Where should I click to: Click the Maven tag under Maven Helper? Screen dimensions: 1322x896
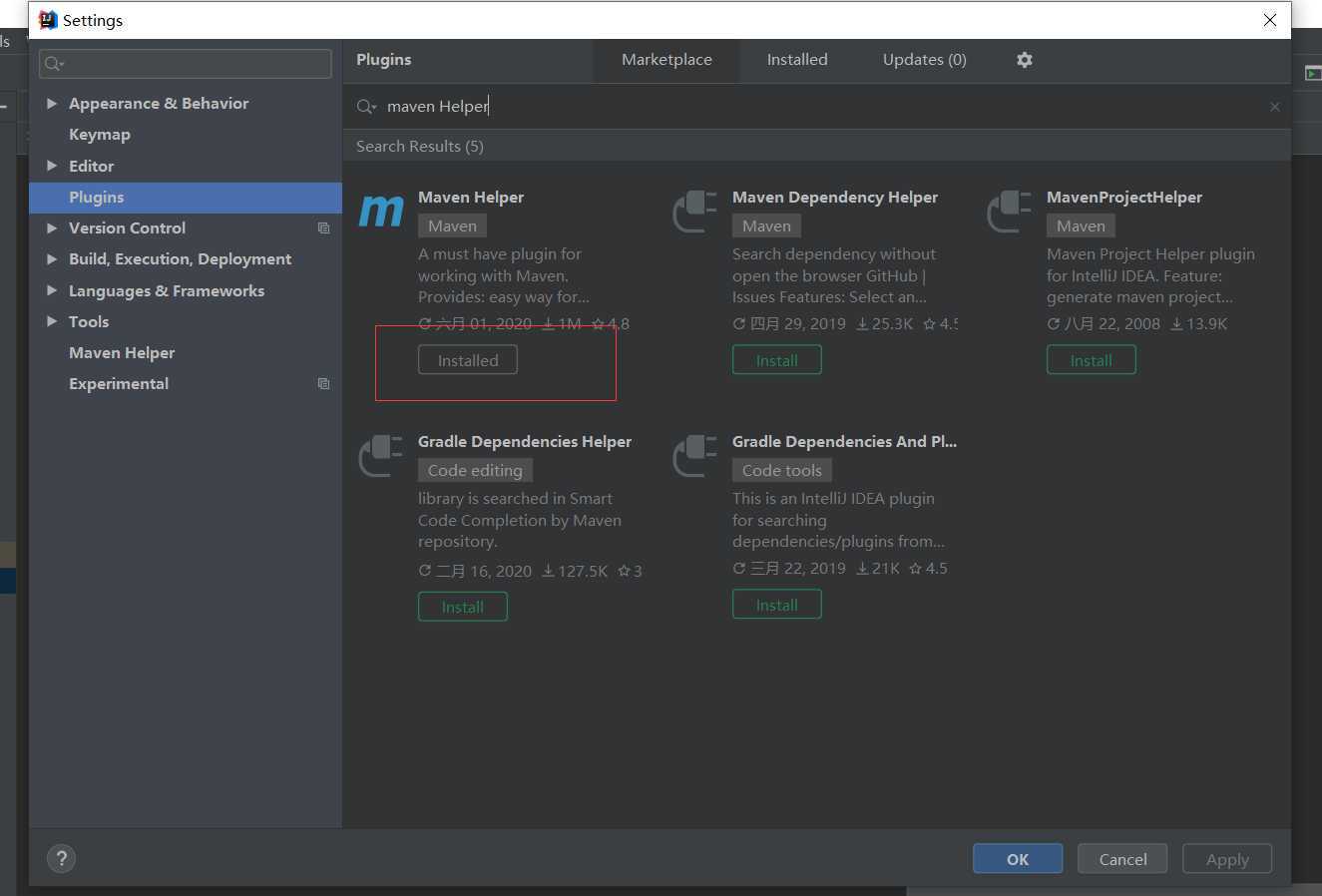click(x=452, y=226)
